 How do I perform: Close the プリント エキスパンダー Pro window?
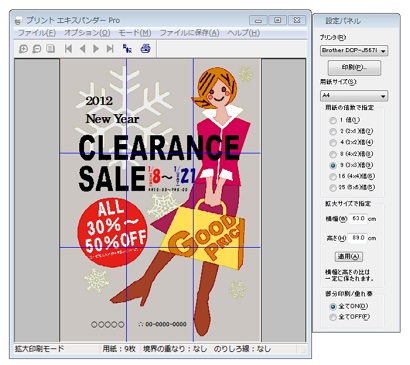click(x=297, y=20)
